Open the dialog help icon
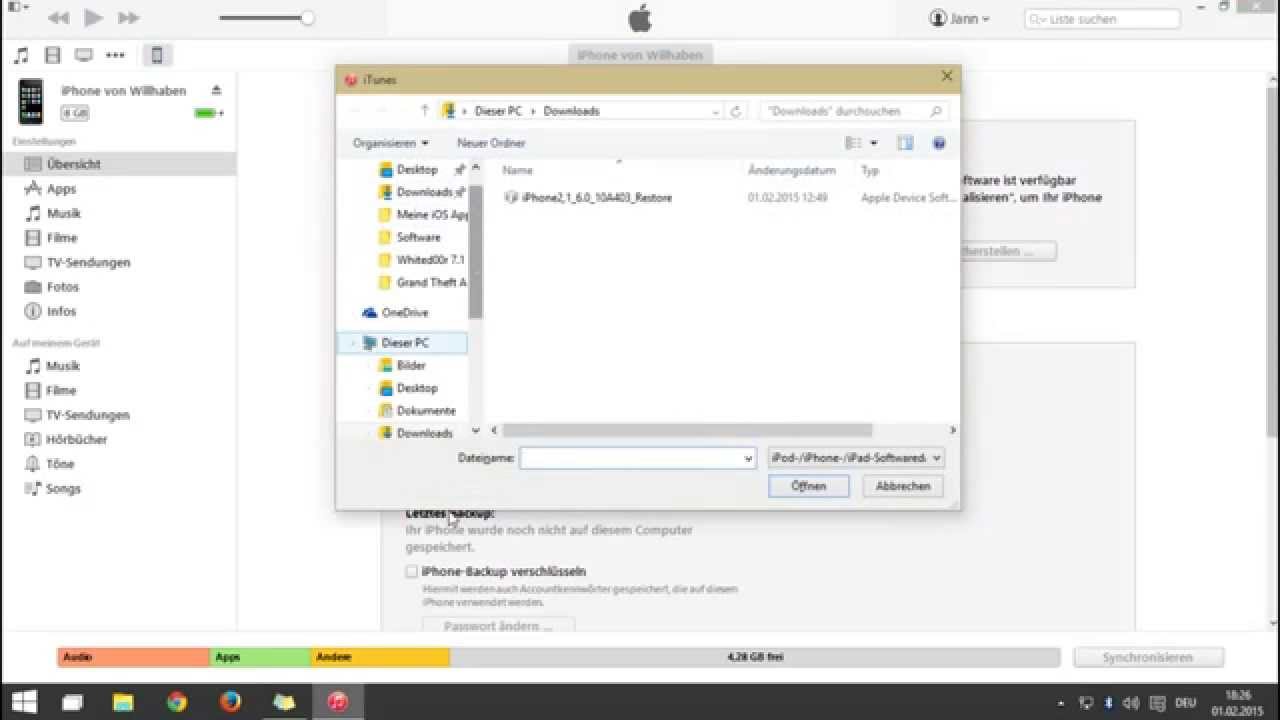Image resolution: width=1280 pixels, height=720 pixels. [x=939, y=144]
